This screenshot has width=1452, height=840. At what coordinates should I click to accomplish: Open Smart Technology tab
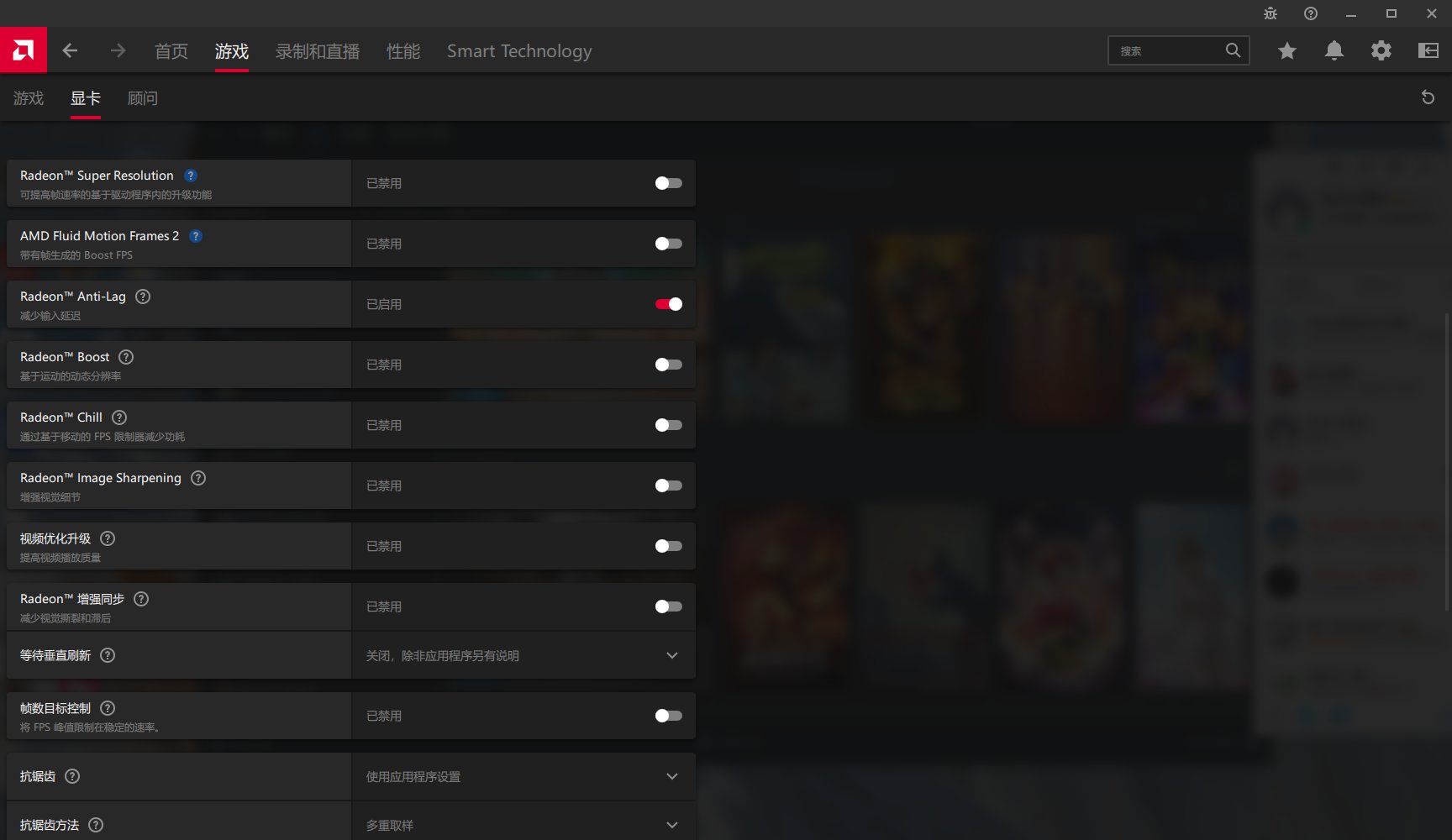point(519,51)
